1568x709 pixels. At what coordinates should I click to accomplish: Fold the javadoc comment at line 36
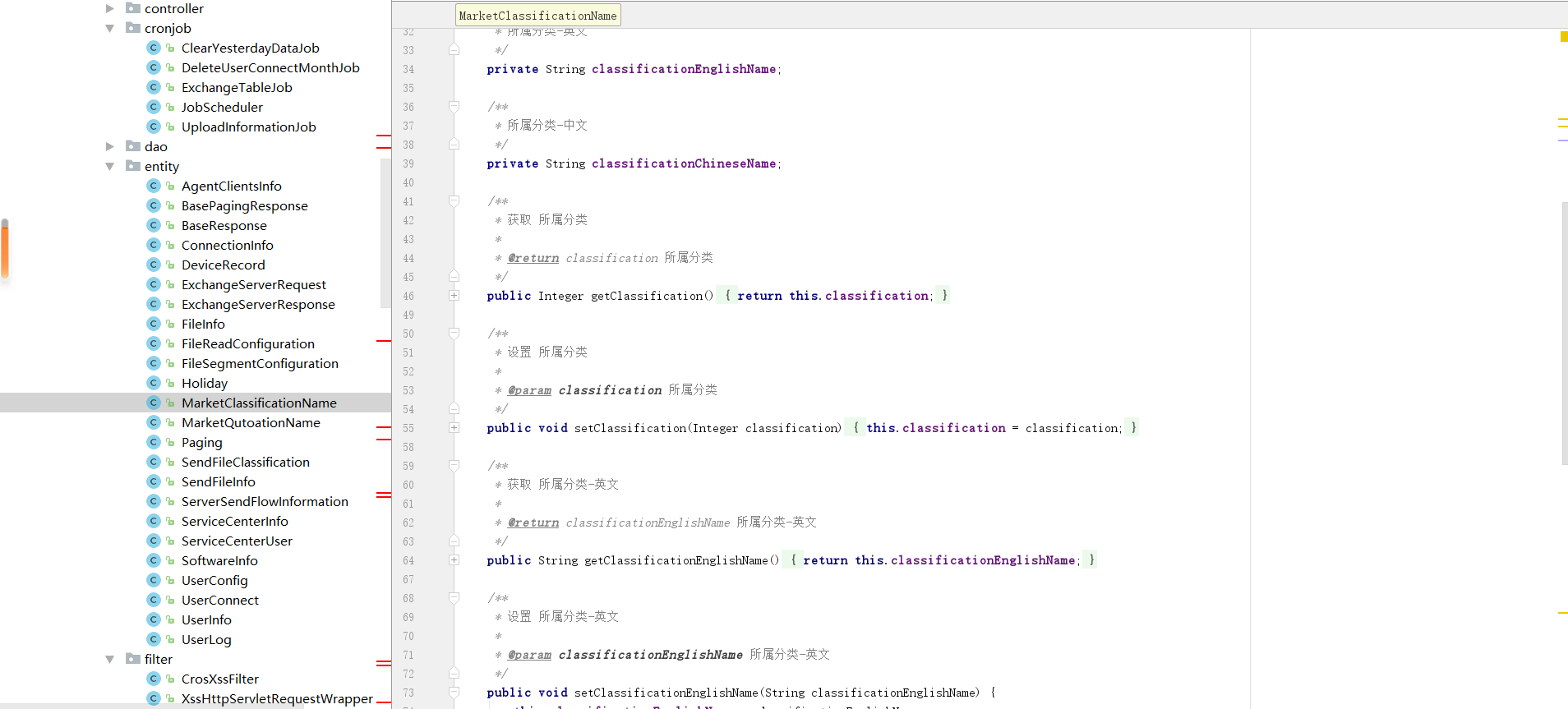(454, 106)
